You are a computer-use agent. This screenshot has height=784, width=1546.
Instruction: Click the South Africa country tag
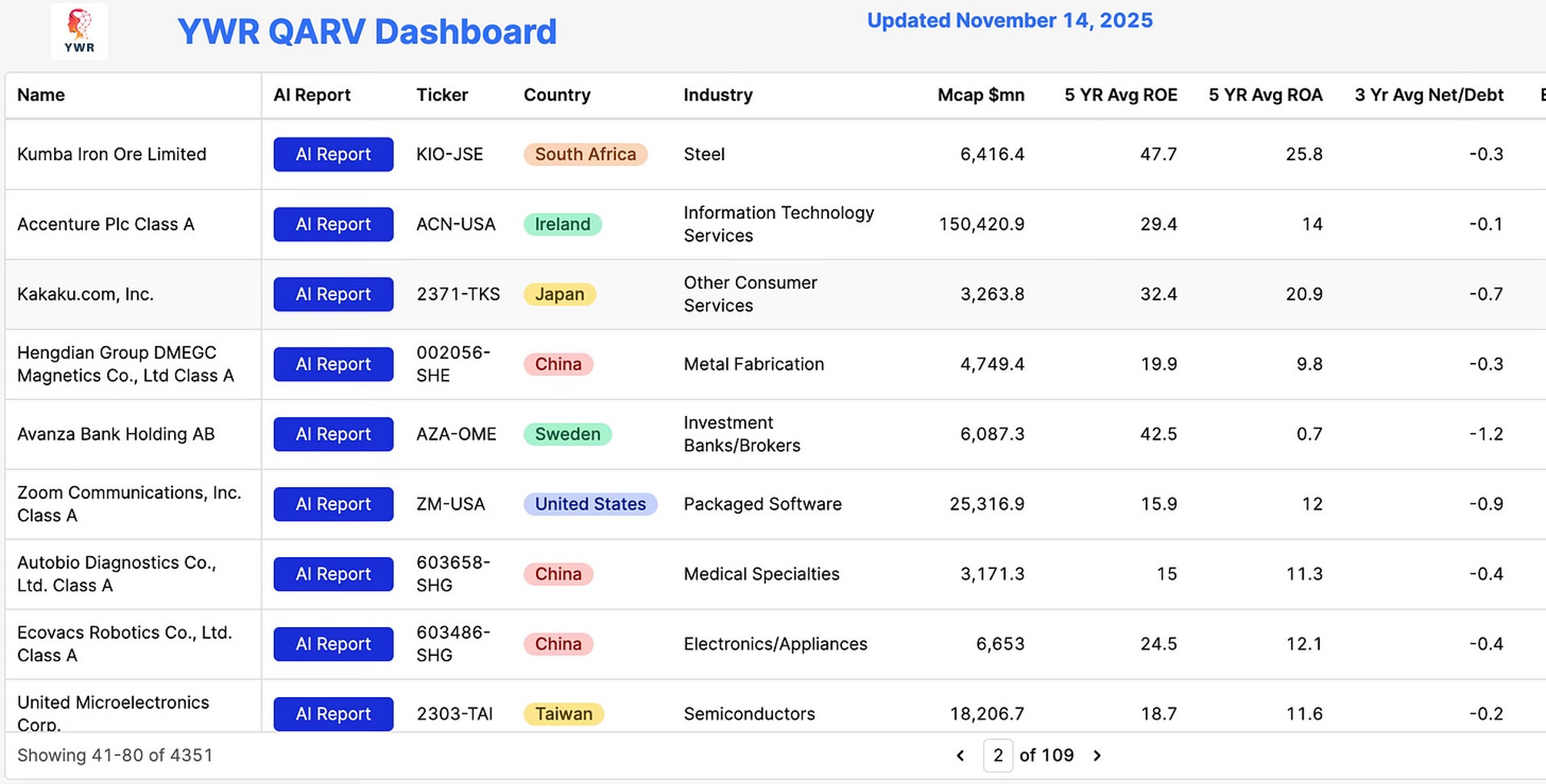click(585, 154)
